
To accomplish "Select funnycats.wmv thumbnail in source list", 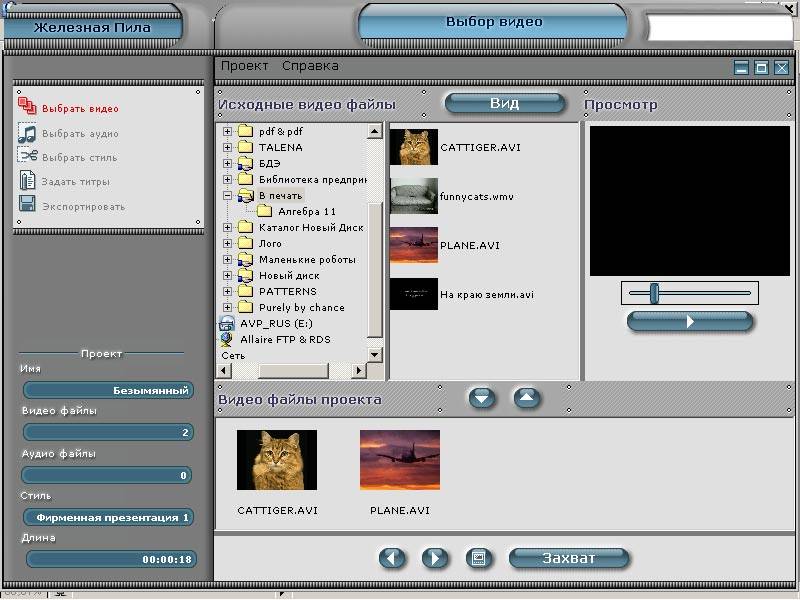I will 414,196.
